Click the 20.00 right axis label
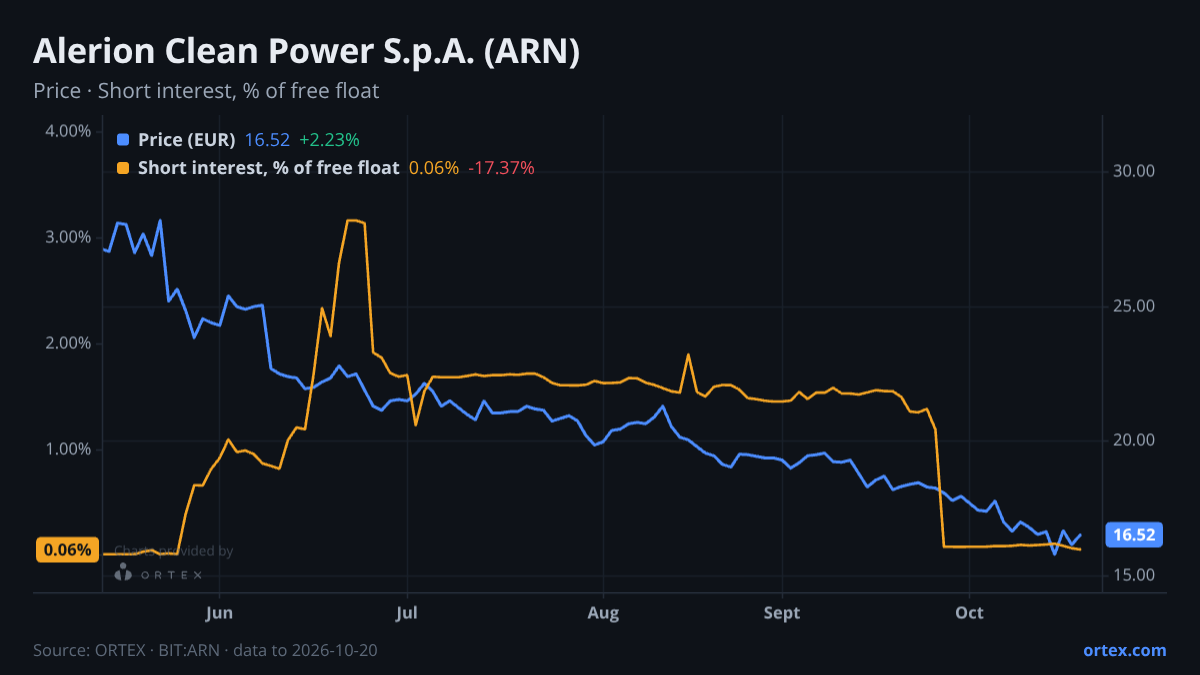Image resolution: width=1200 pixels, height=675 pixels. (1134, 440)
